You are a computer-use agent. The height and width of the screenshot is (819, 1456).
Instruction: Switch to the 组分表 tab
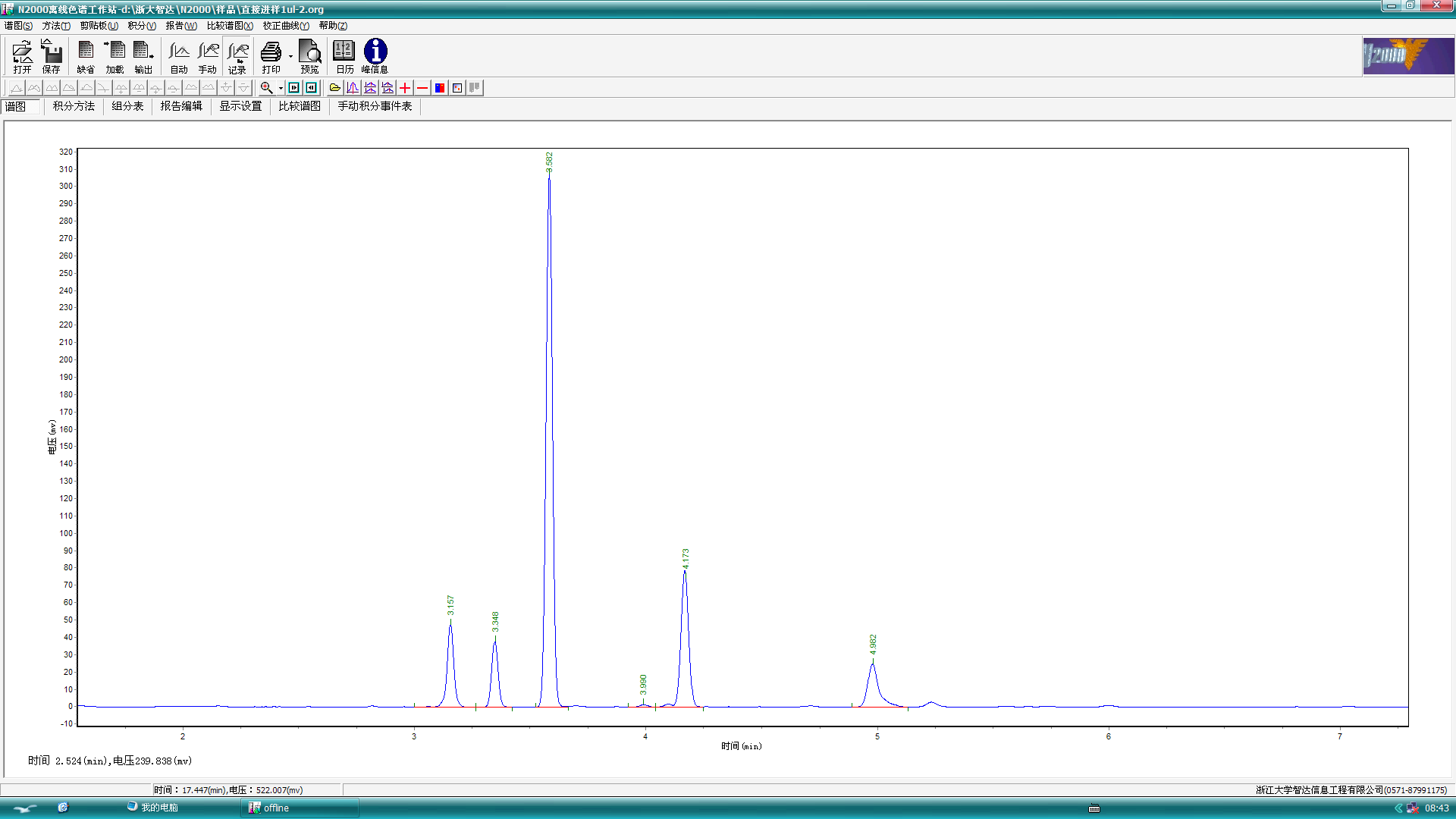127,106
